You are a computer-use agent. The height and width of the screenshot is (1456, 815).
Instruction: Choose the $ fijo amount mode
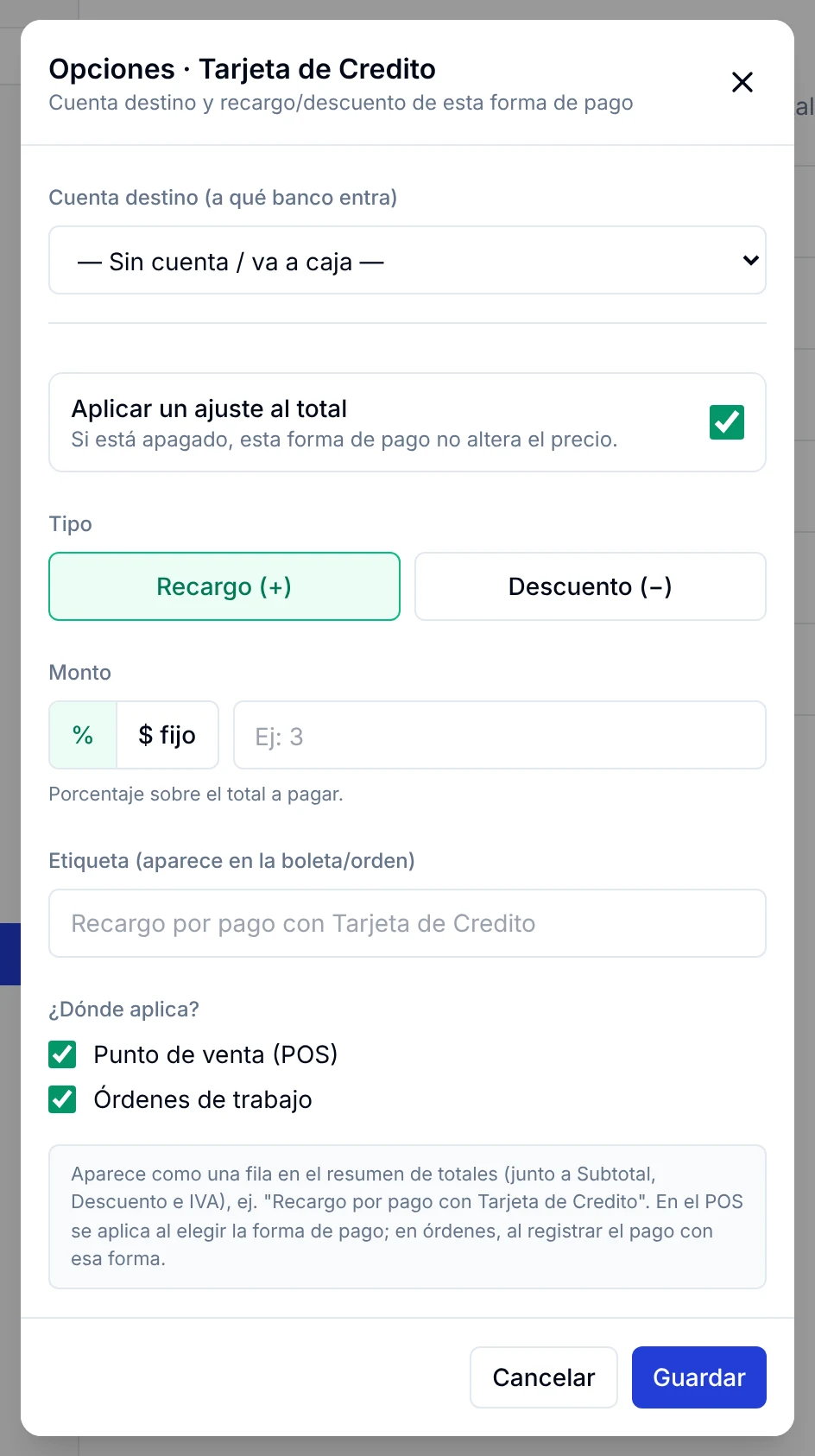pyautogui.click(x=167, y=735)
